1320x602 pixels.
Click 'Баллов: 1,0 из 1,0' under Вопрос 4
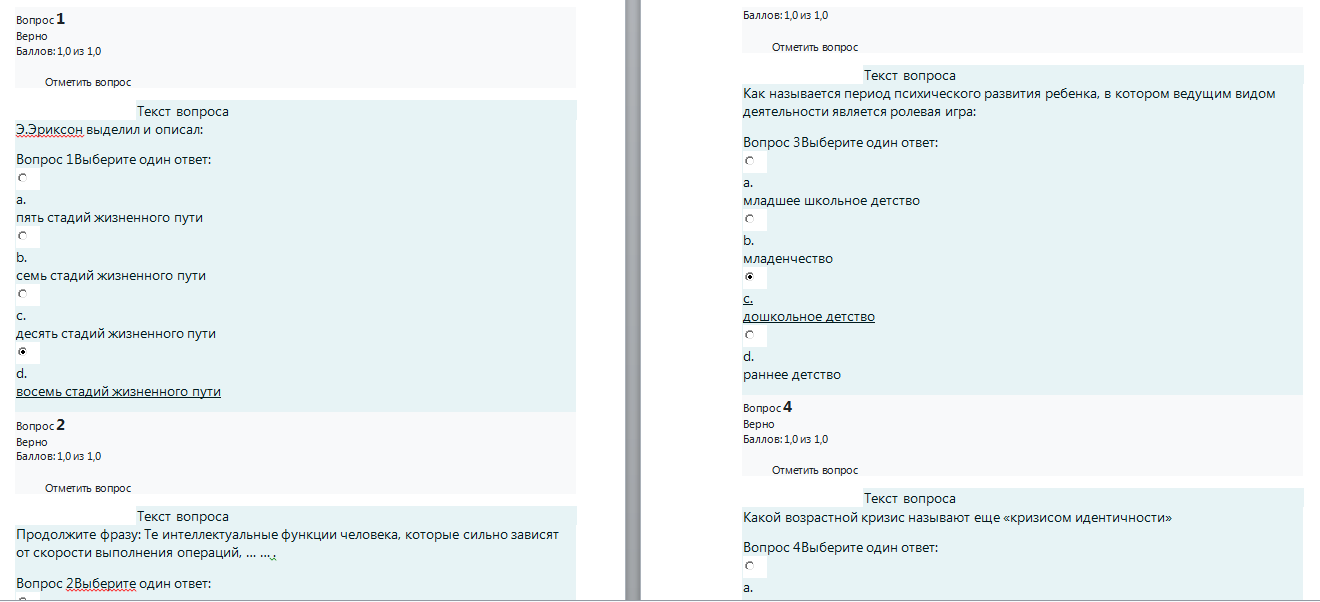[x=786, y=439]
